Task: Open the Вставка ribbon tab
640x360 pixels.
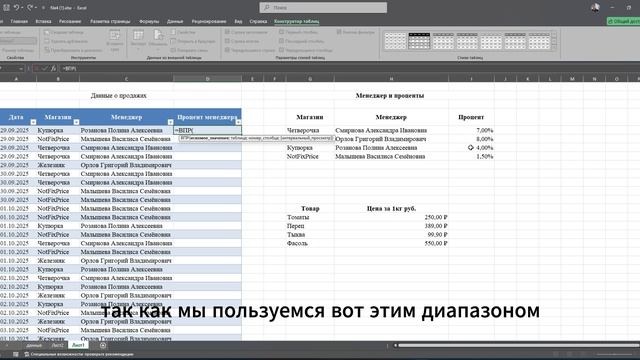Action: (x=43, y=21)
